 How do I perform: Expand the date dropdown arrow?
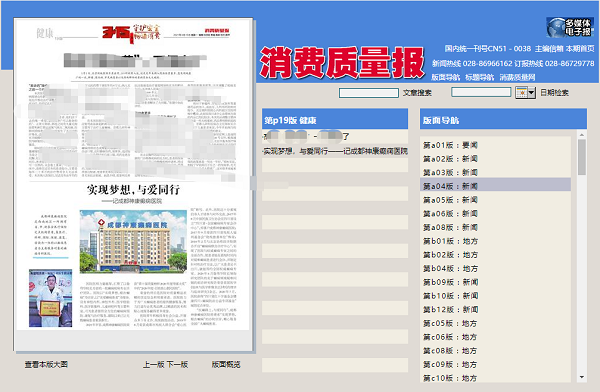click(532, 93)
